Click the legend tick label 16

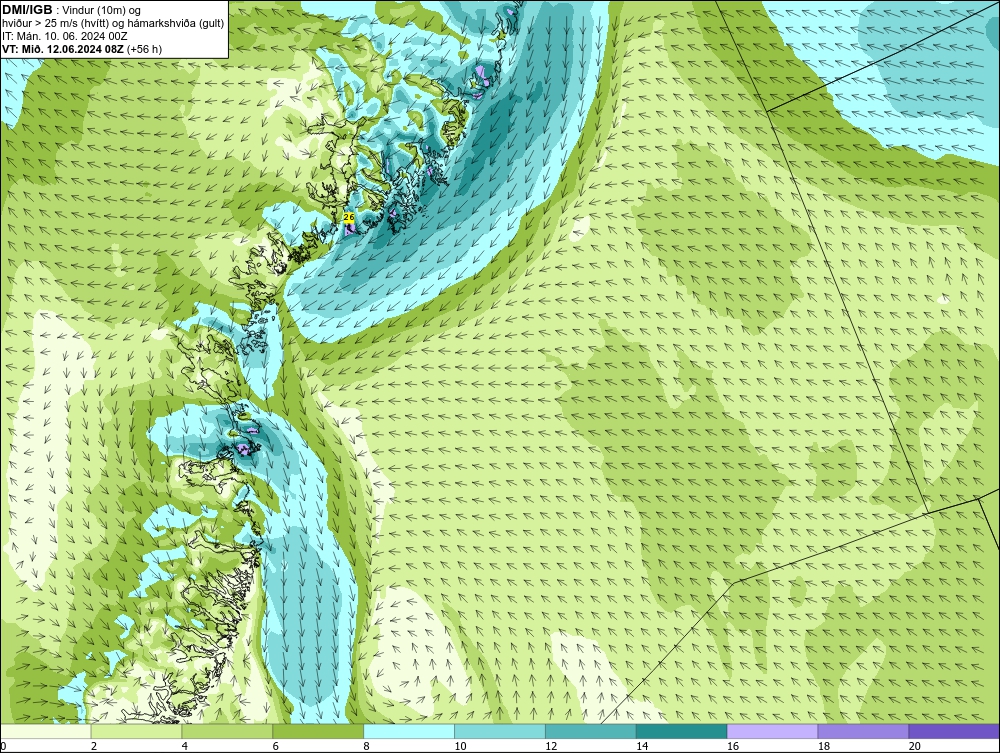(733, 746)
